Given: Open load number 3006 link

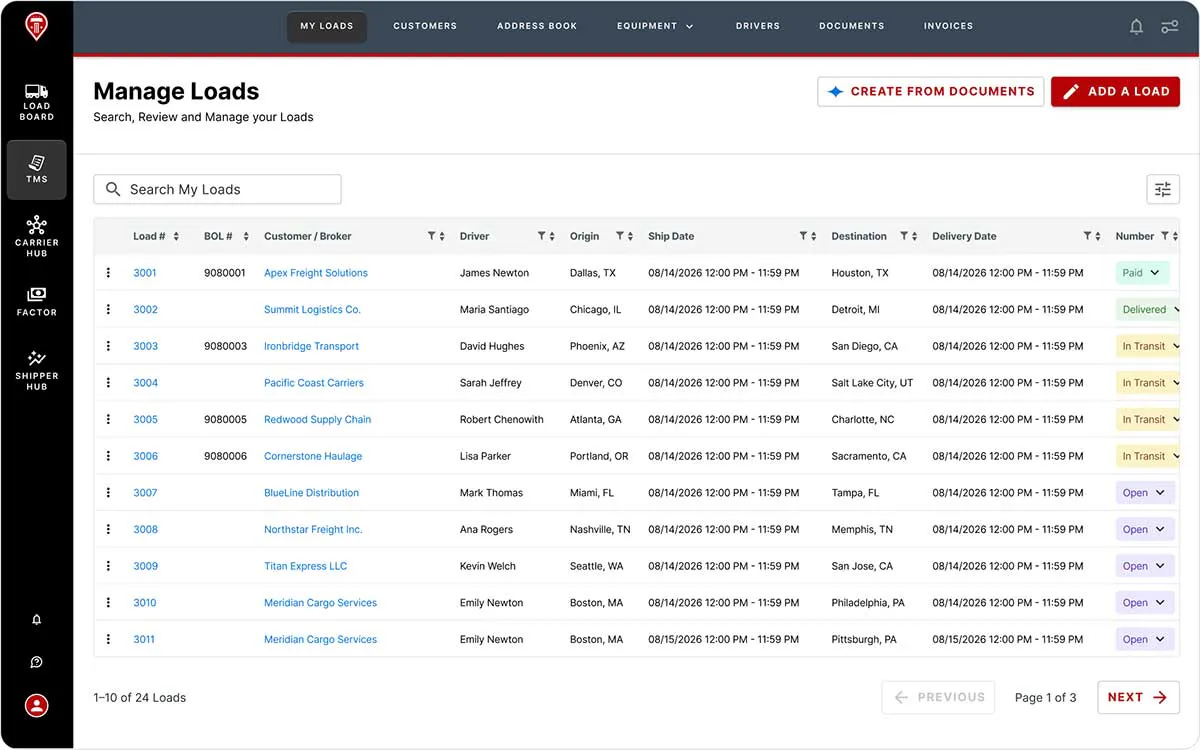Looking at the screenshot, I should click(146, 456).
